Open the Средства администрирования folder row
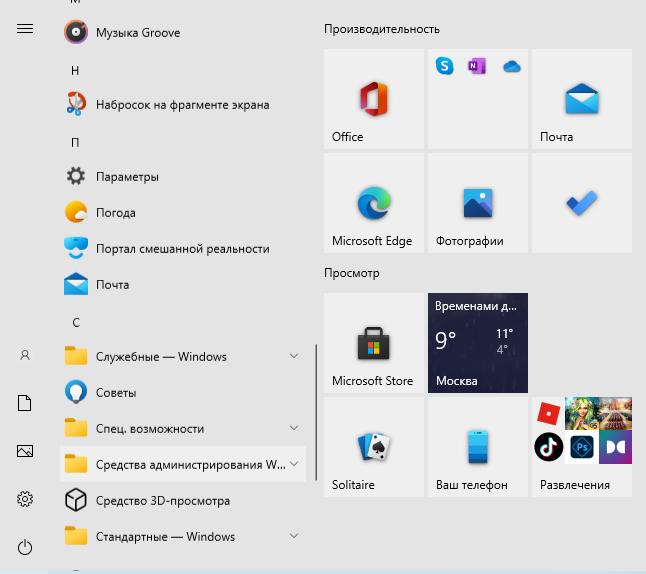Image resolution: width=646 pixels, height=574 pixels. 183,464
